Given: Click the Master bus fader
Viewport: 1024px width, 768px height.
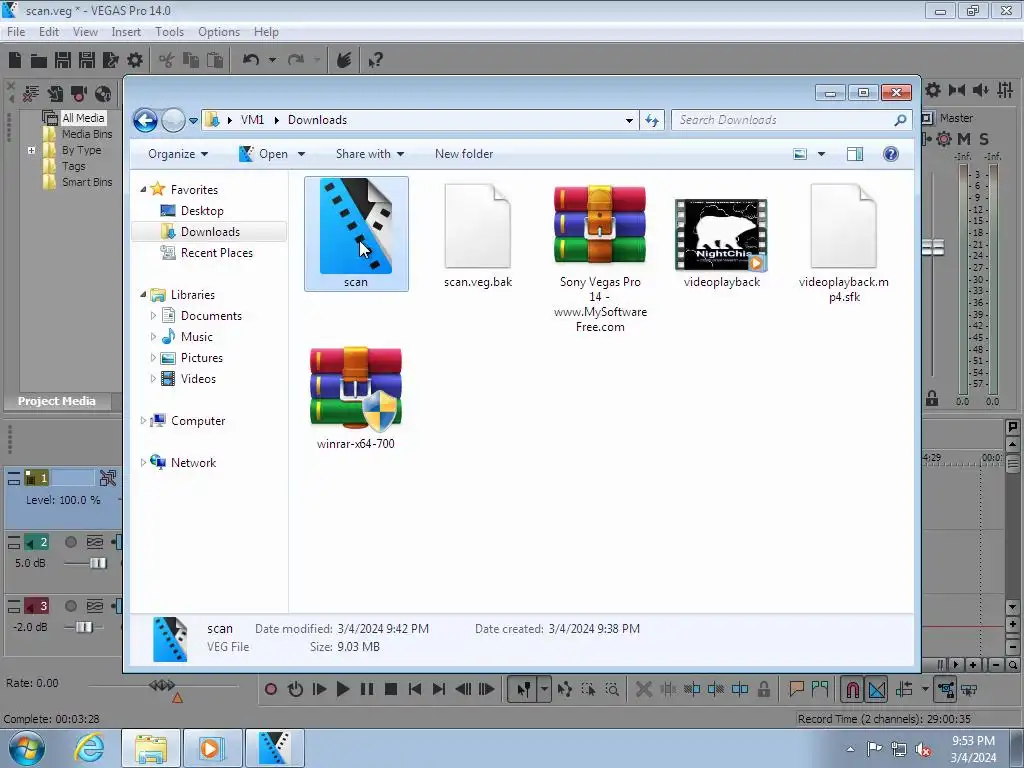Looking at the screenshot, I should [x=933, y=248].
